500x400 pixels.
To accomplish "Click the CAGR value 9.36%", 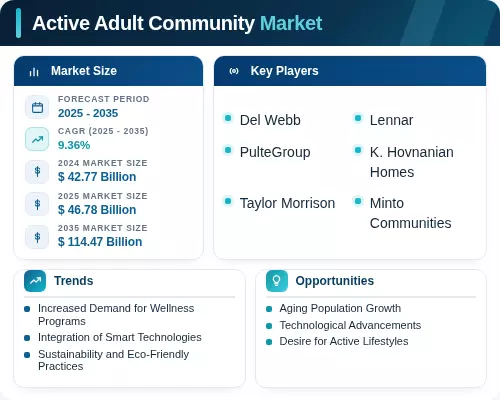I will click(74, 145).
